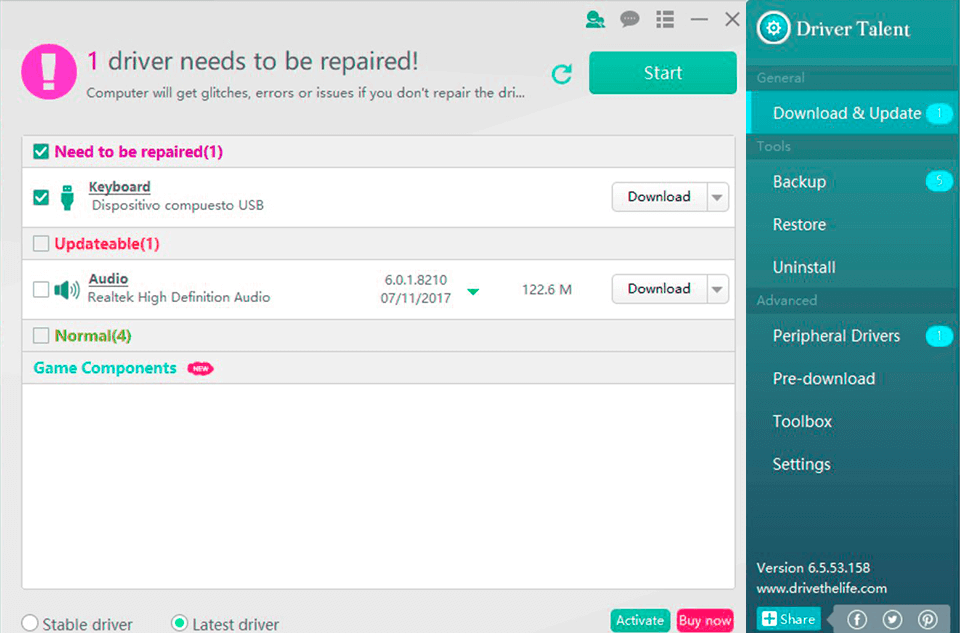Expand the Audio version selection dropdown
960x633 pixels.
click(x=472, y=290)
